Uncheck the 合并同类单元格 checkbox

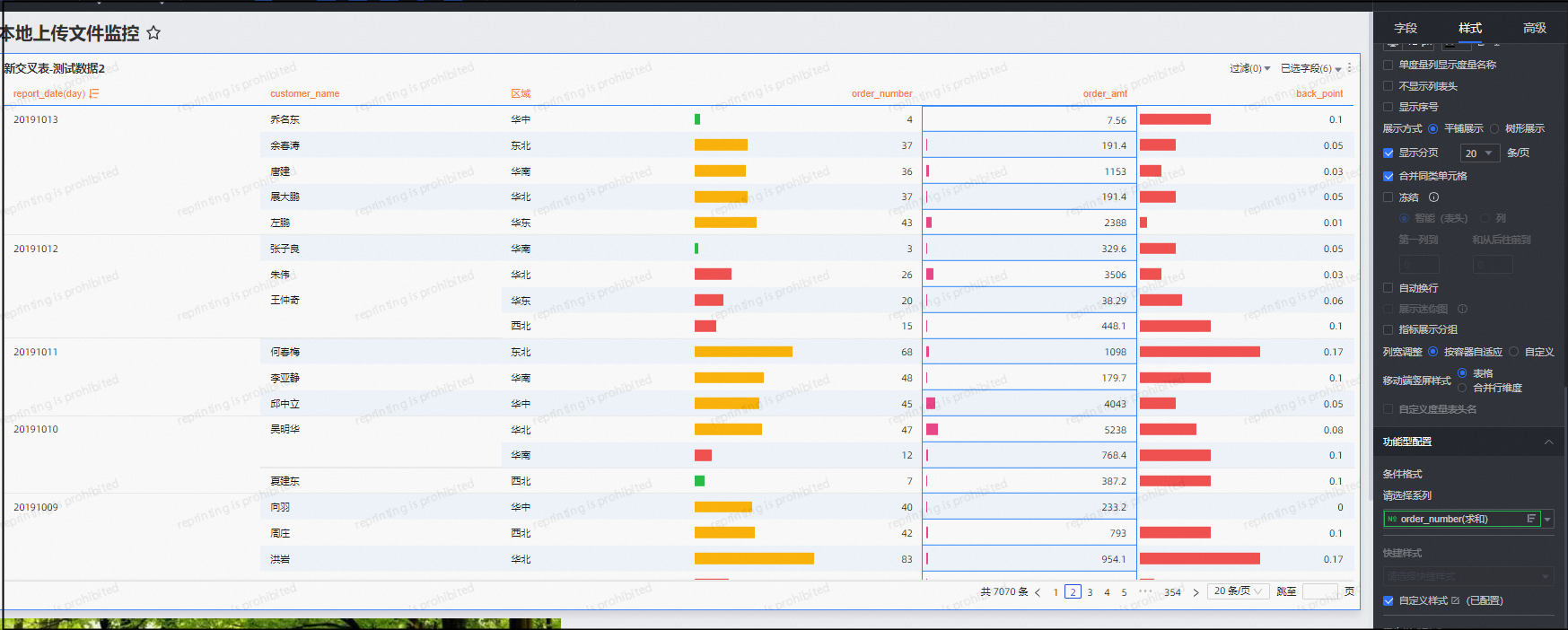click(x=1388, y=176)
